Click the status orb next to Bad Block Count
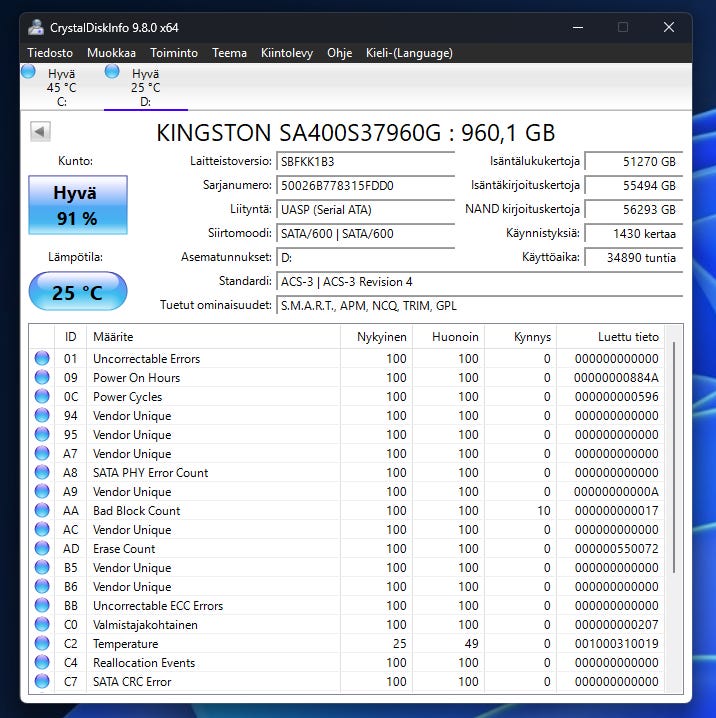Image resolution: width=716 pixels, height=718 pixels. 42,510
